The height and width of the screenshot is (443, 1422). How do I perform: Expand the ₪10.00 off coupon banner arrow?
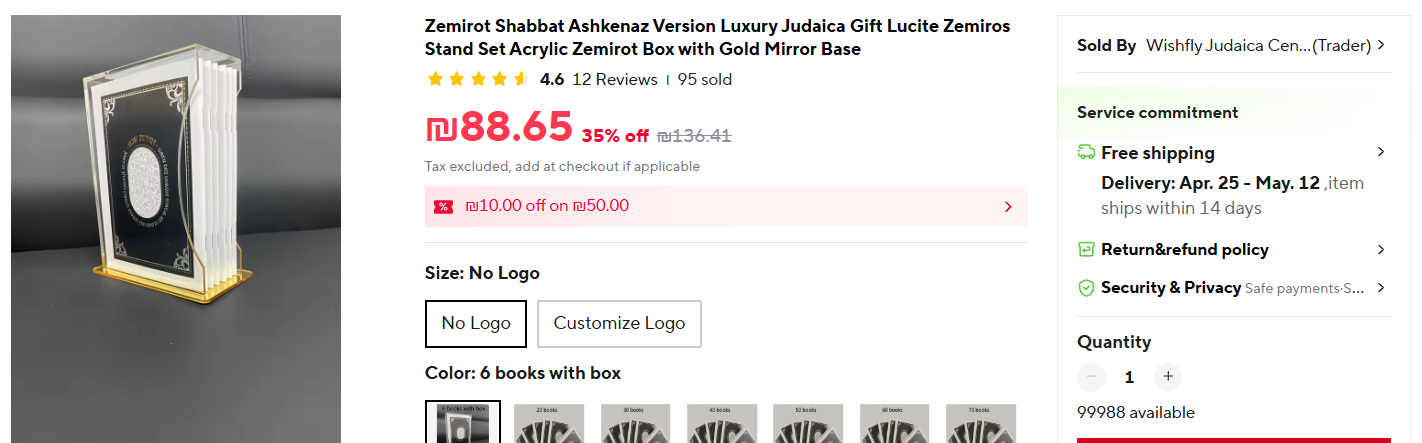1008,207
